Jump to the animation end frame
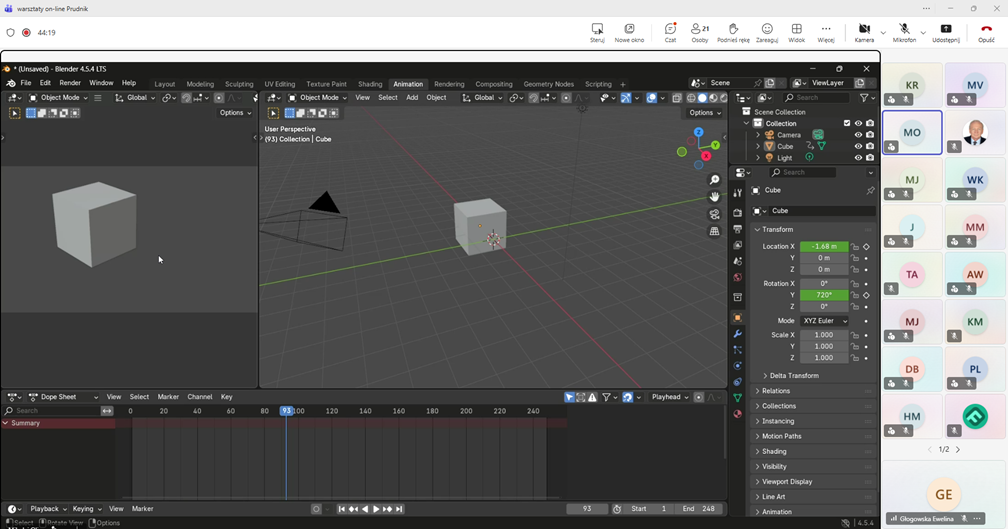The width and height of the screenshot is (1008, 529). point(399,509)
